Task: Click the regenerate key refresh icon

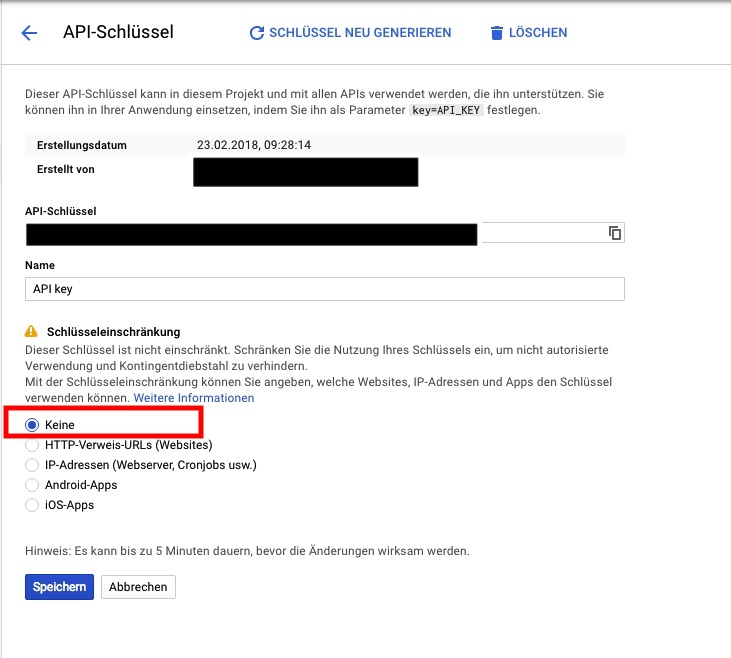Action: point(257,33)
